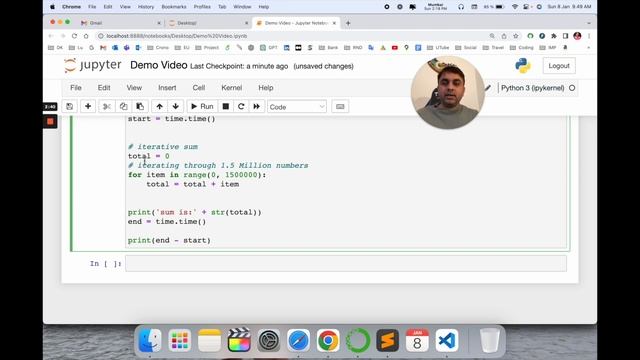Save the notebook with the floppy disk icon
This screenshot has height=360, width=640.
click(69, 107)
